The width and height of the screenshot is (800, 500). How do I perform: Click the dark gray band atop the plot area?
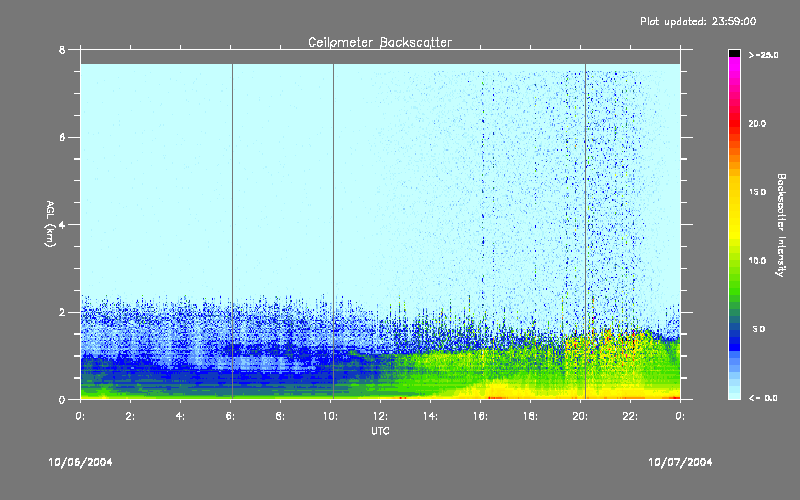click(x=380, y=57)
